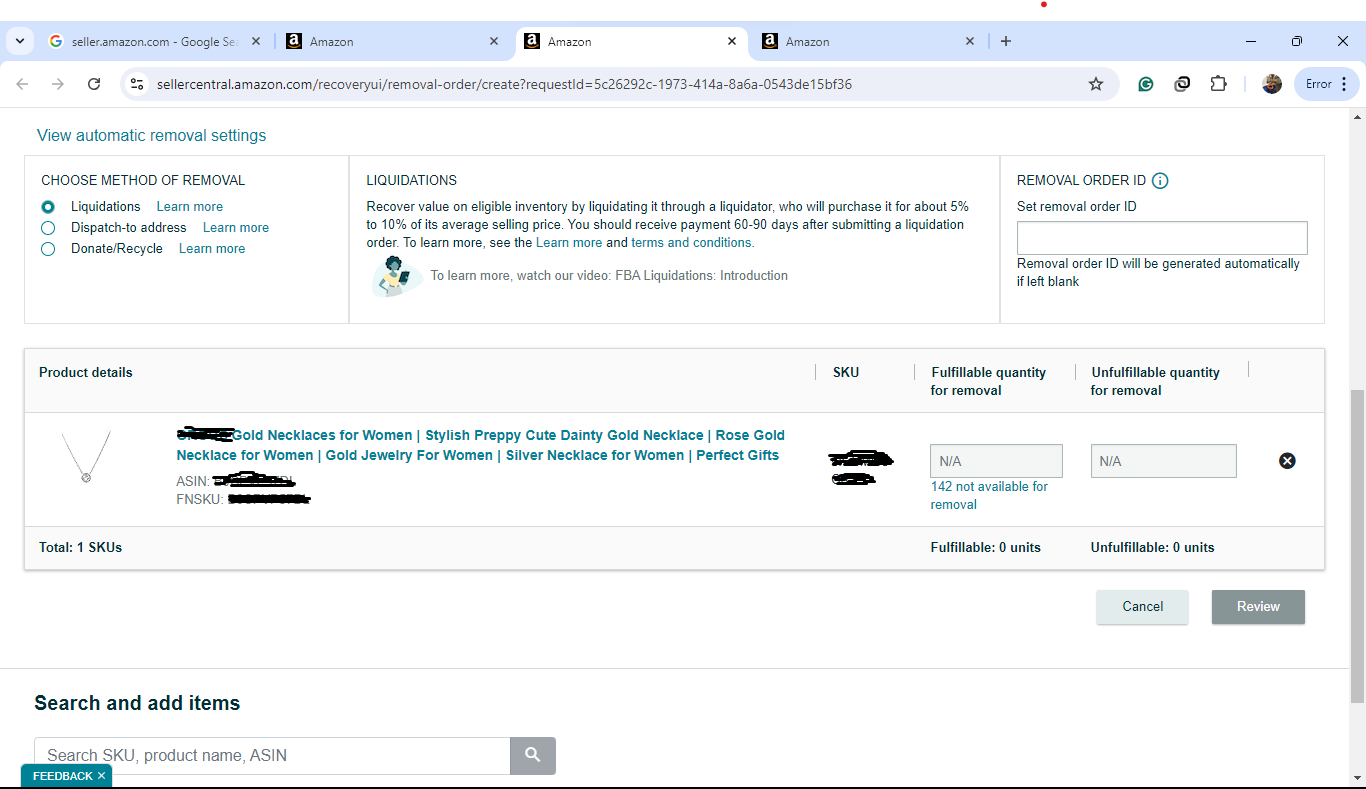Click the Unfulfillable: 0 units text
Screen dimensions: 1366x789
(x=1152, y=548)
